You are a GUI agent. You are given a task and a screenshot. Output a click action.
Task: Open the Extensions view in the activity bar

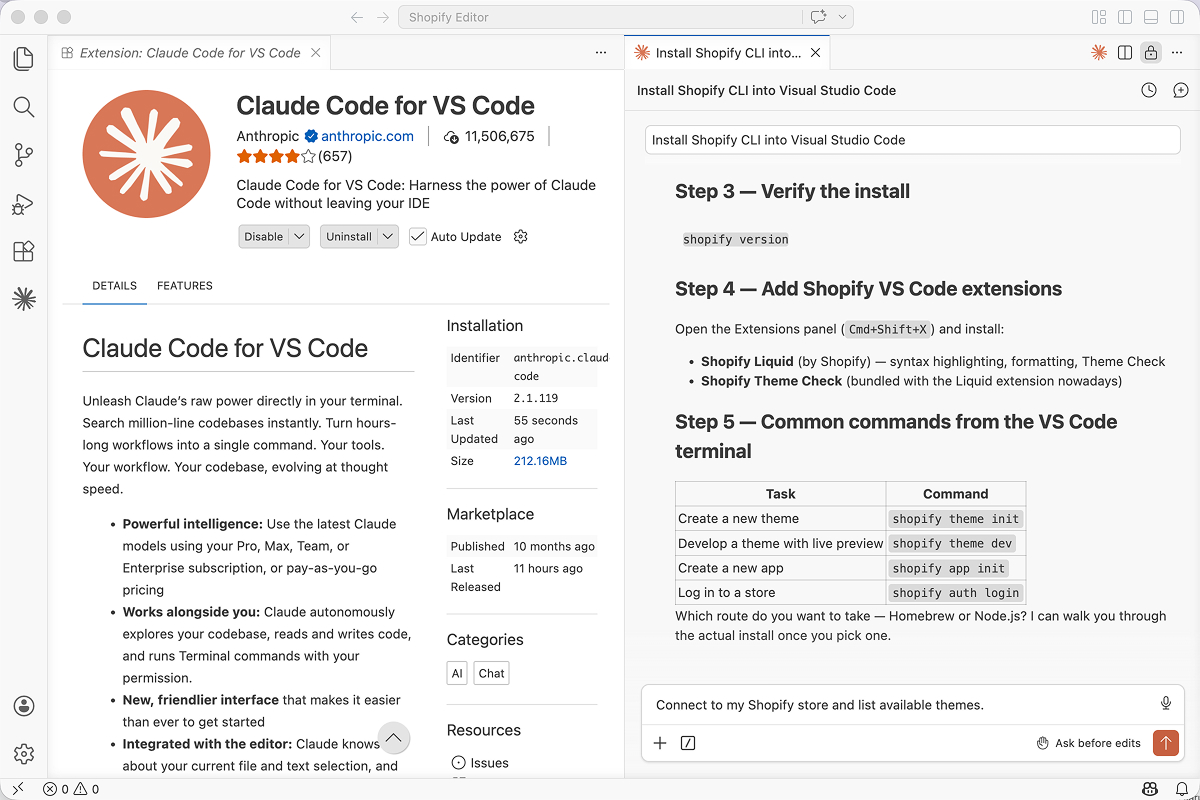coord(24,251)
